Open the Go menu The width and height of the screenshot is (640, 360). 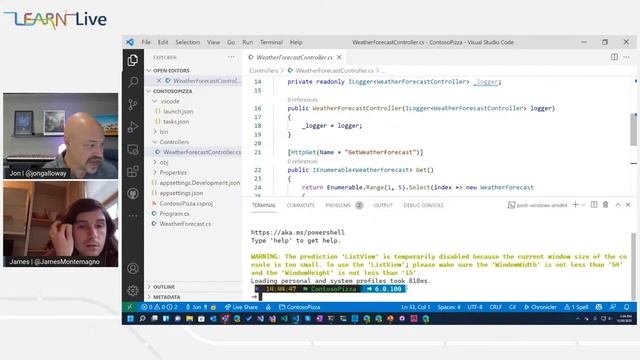pyautogui.click(x=231, y=42)
